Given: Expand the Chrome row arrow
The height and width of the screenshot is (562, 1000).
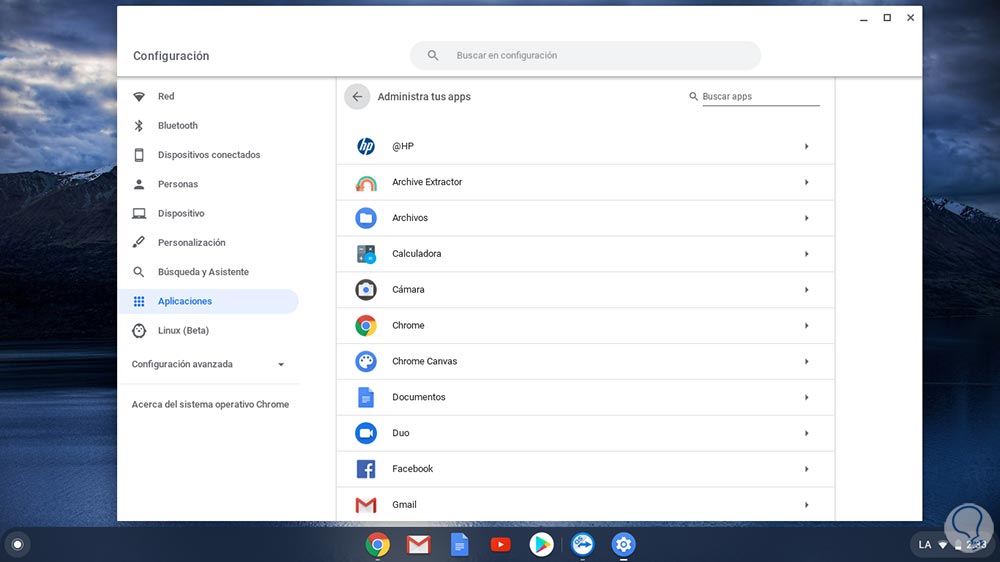Looking at the screenshot, I should [807, 325].
